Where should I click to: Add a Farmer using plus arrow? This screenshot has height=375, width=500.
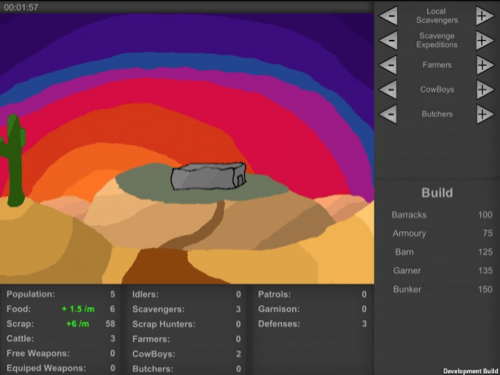point(485,65)
